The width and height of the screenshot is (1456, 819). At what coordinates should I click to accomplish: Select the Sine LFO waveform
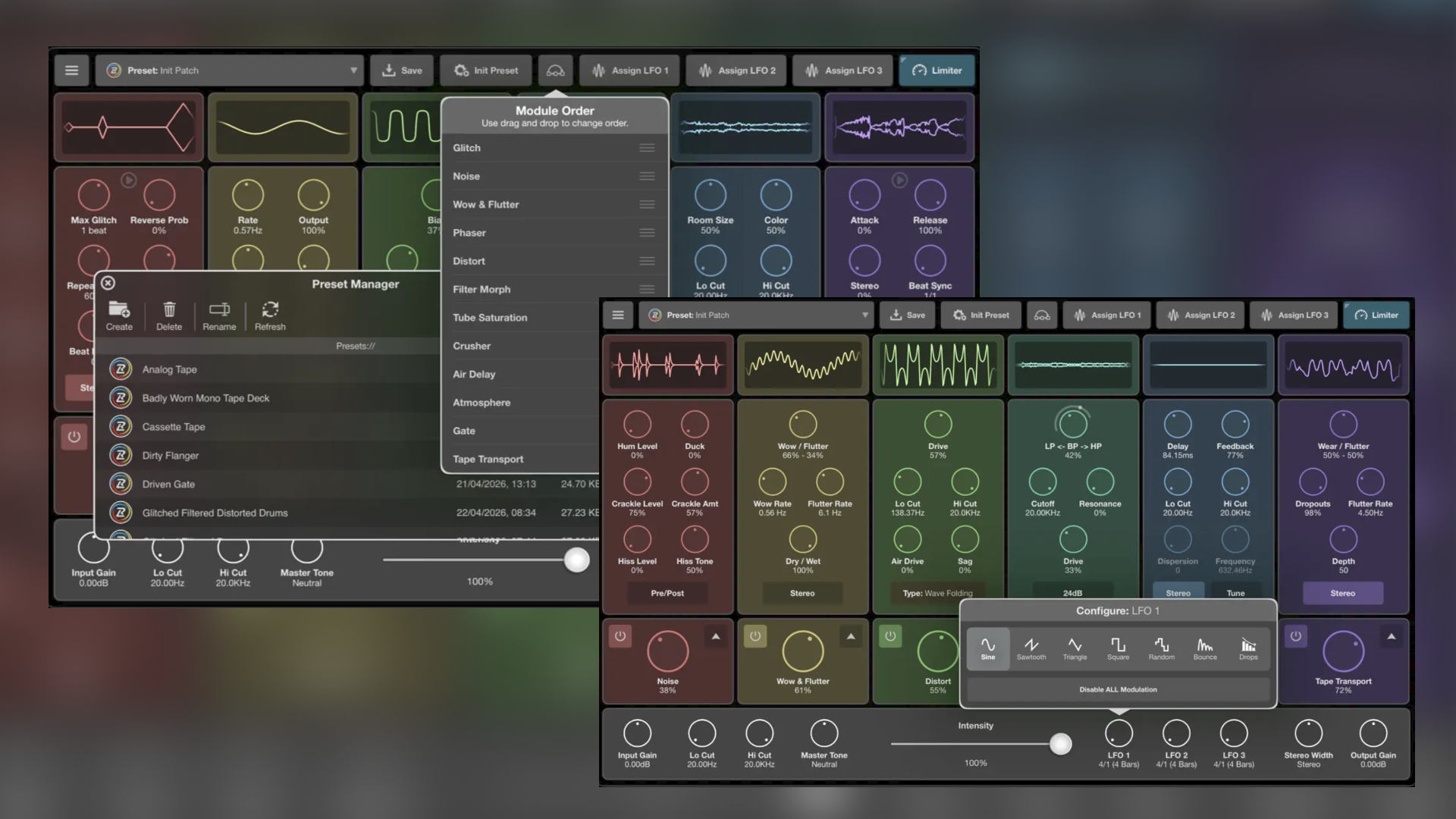(988, 648)
